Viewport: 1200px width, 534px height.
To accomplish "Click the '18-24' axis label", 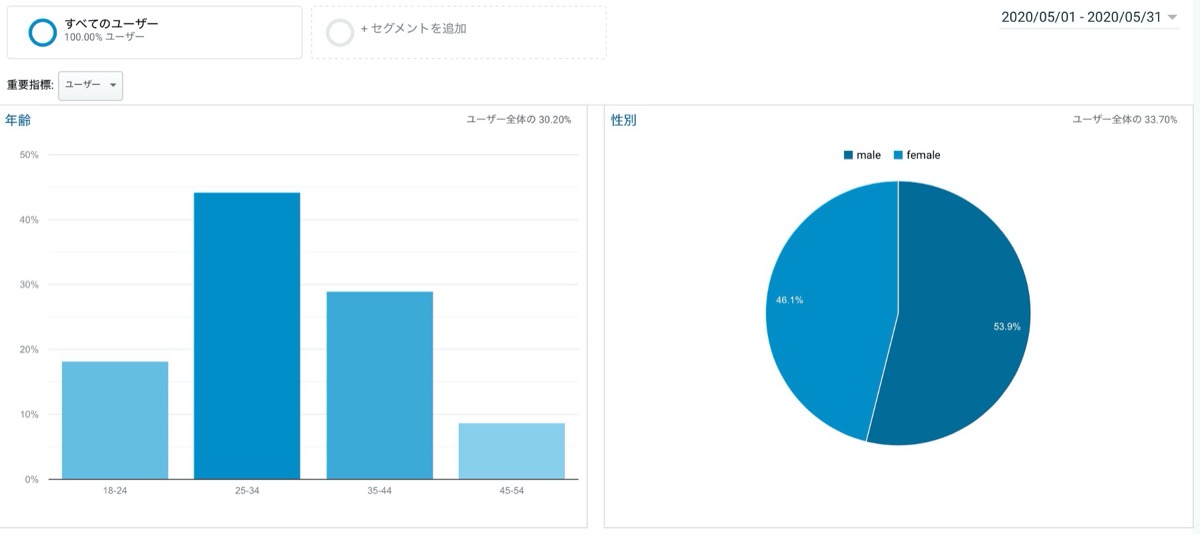I will pos(115,491).
